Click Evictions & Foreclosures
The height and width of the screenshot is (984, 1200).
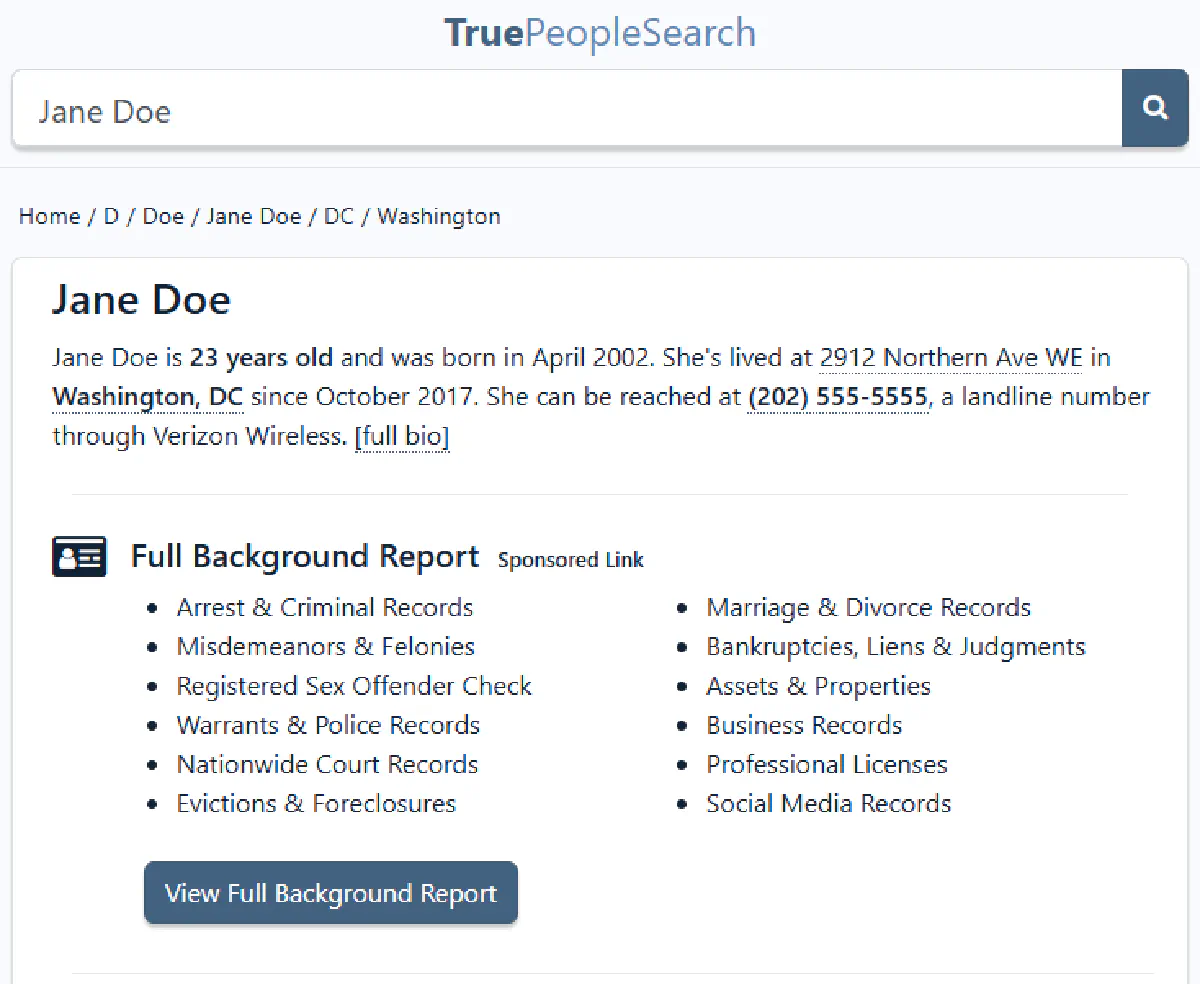pos(316,803)
